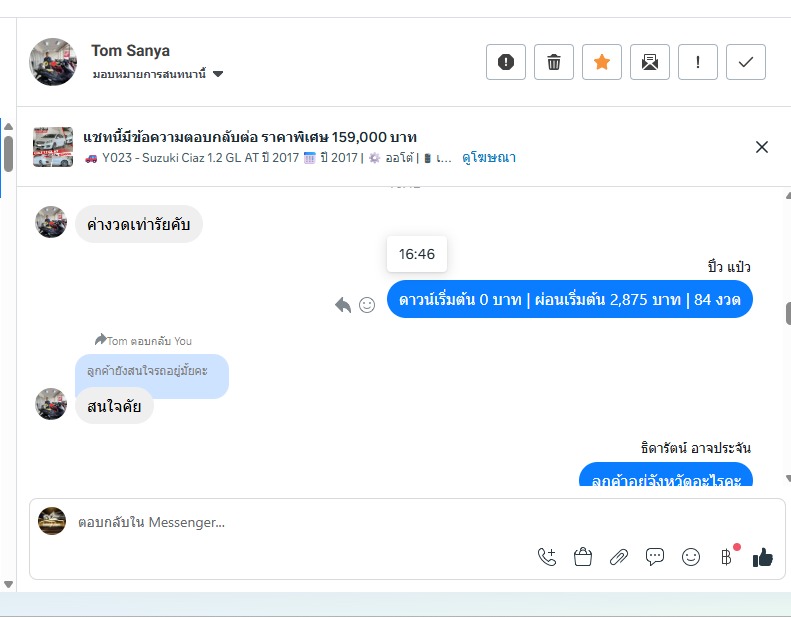Delete conversation using trash can icon
This screenshot has height=617, width=791.
click(553, 62)
